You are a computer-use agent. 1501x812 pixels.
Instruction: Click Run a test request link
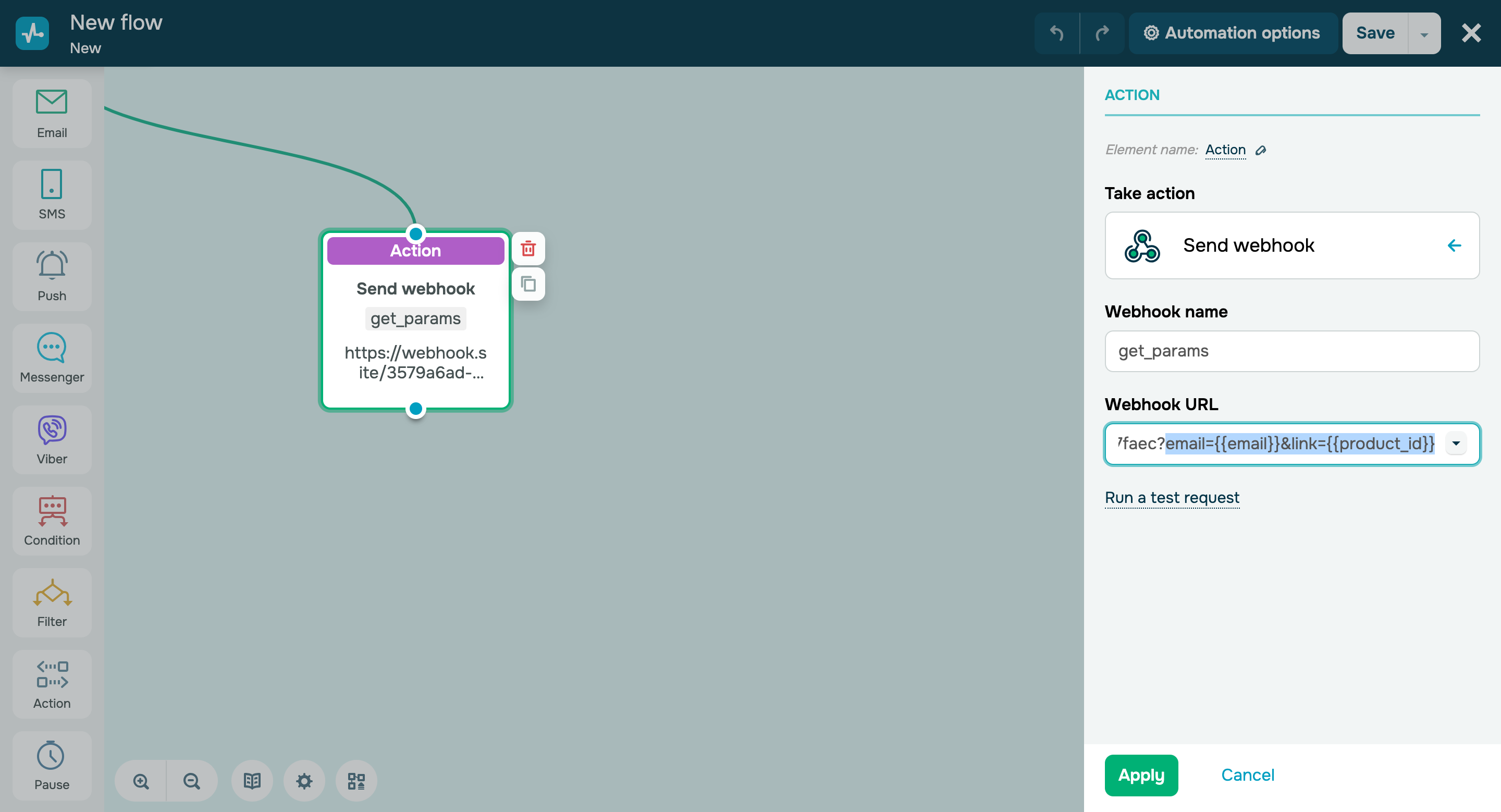click(x=1172, y=497)
